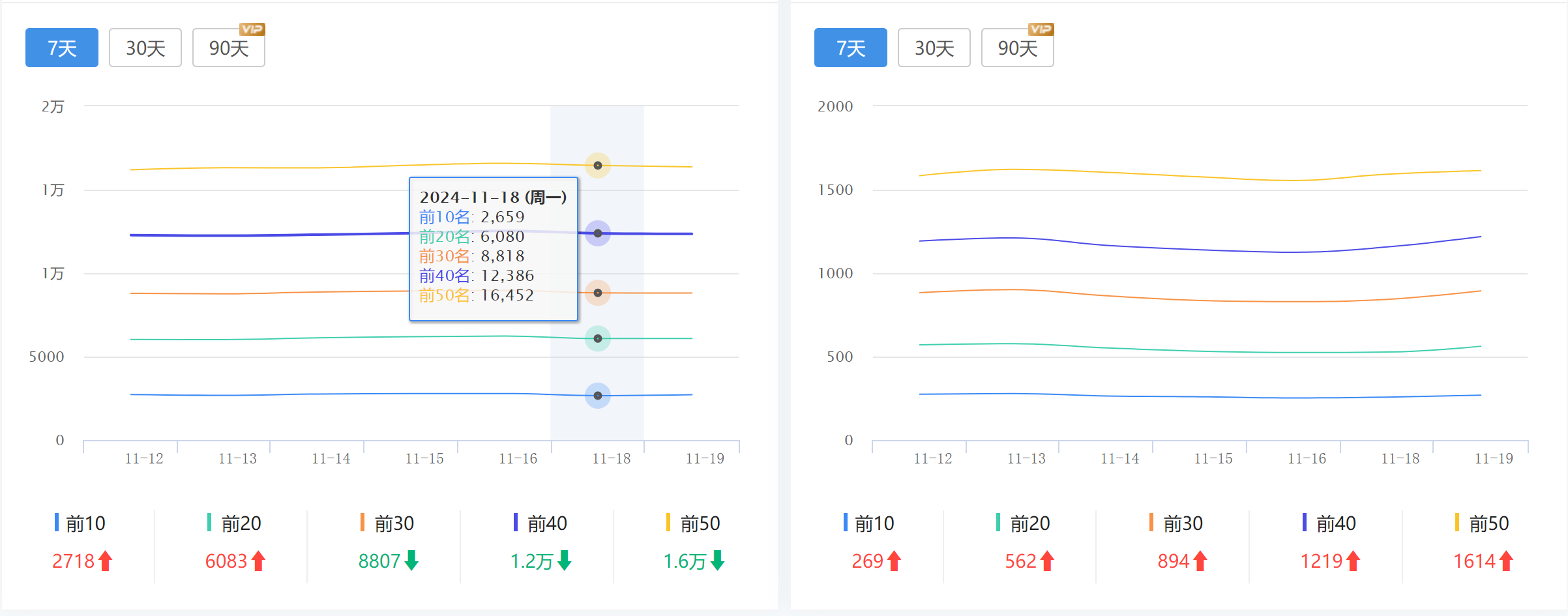Click value 1219 in right chart
The height and width of the screenshot is (616, 1568).
pos(1322,561)
